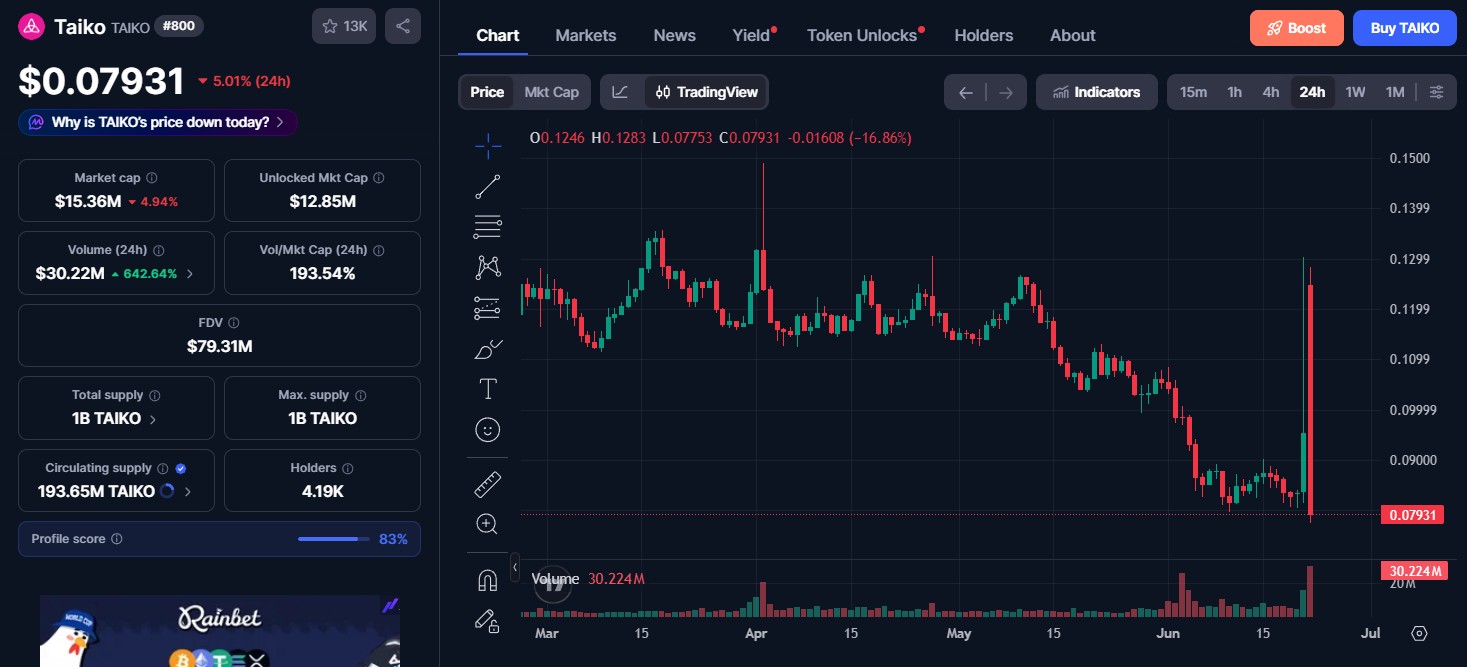The image size is (1467, 667).
Task: Show Profile score info icon
Action: pos(117,539)
